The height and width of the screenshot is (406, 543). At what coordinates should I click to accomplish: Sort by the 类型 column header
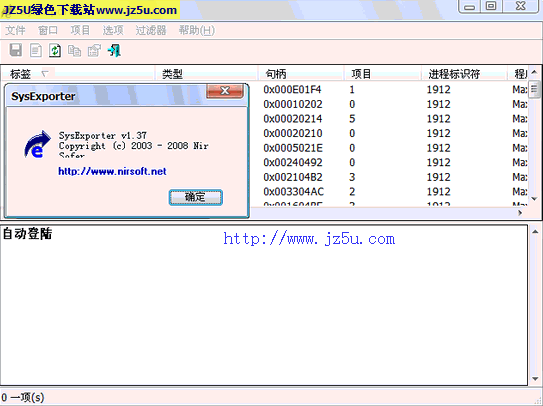(206, 74)
